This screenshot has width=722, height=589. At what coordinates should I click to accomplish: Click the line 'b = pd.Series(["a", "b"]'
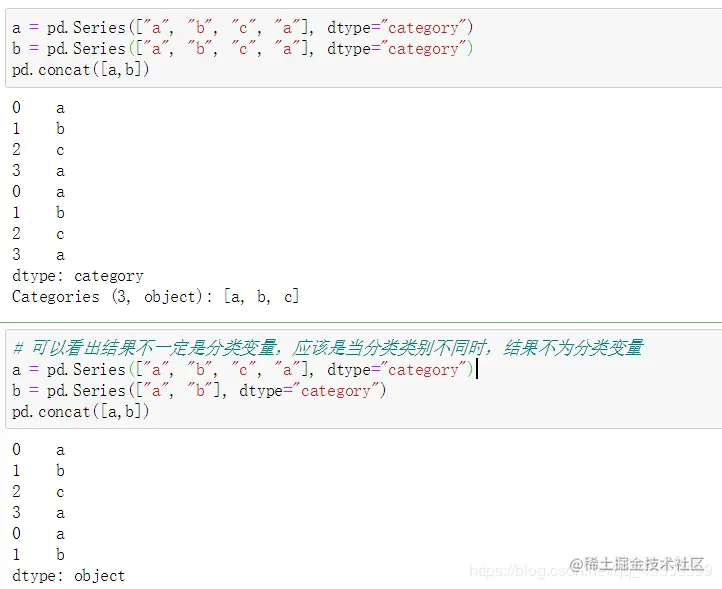click(199, 391)
